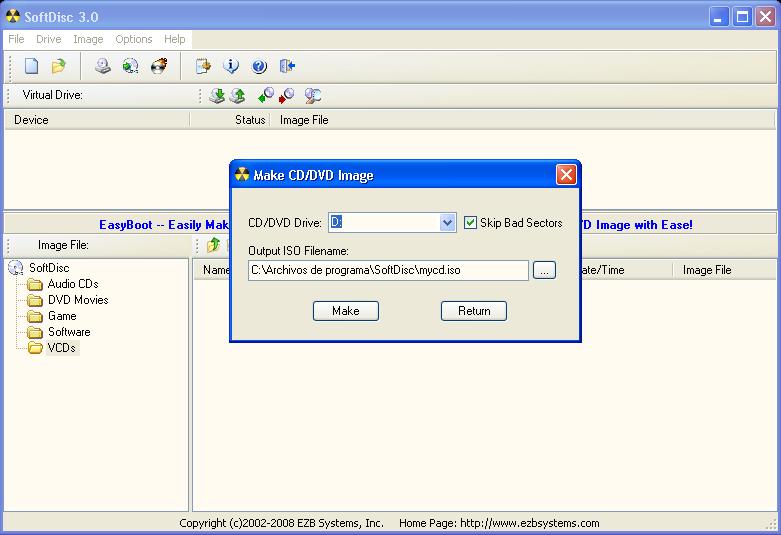This screenshot has width=781, height=535.
Task: Click the disc-on-drive icon in main toolbar
Action: [103, 66]
